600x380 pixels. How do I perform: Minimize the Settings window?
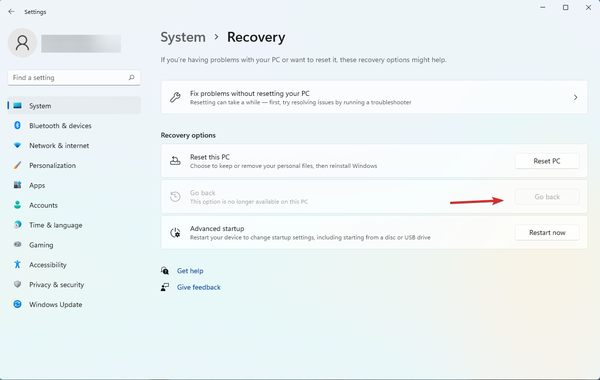click(543, 8)
